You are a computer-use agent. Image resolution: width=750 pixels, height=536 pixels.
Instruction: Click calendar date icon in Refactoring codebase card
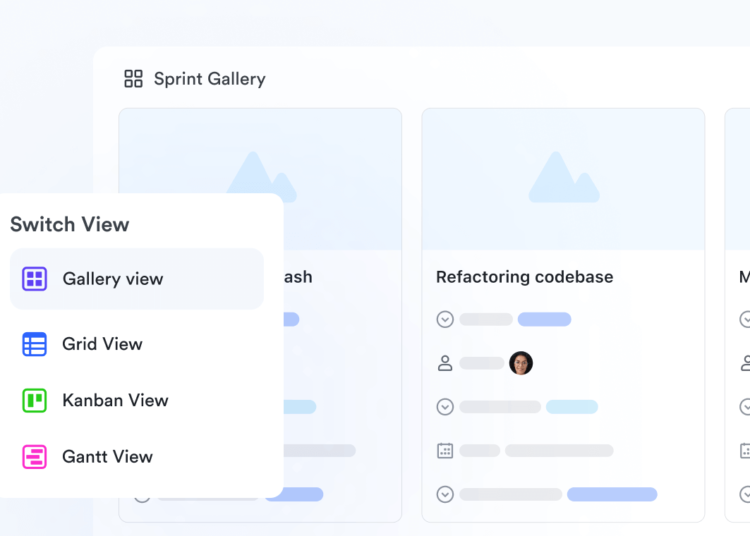445,450
